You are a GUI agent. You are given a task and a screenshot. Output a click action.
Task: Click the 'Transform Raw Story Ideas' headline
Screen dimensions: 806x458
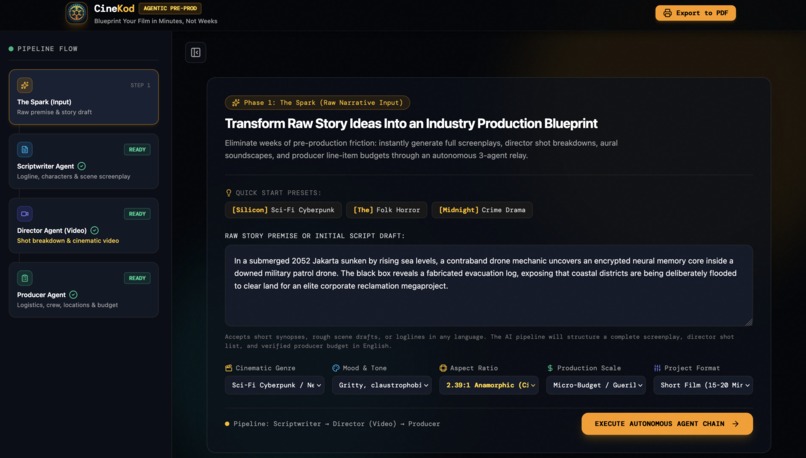(x=411, y=123)
